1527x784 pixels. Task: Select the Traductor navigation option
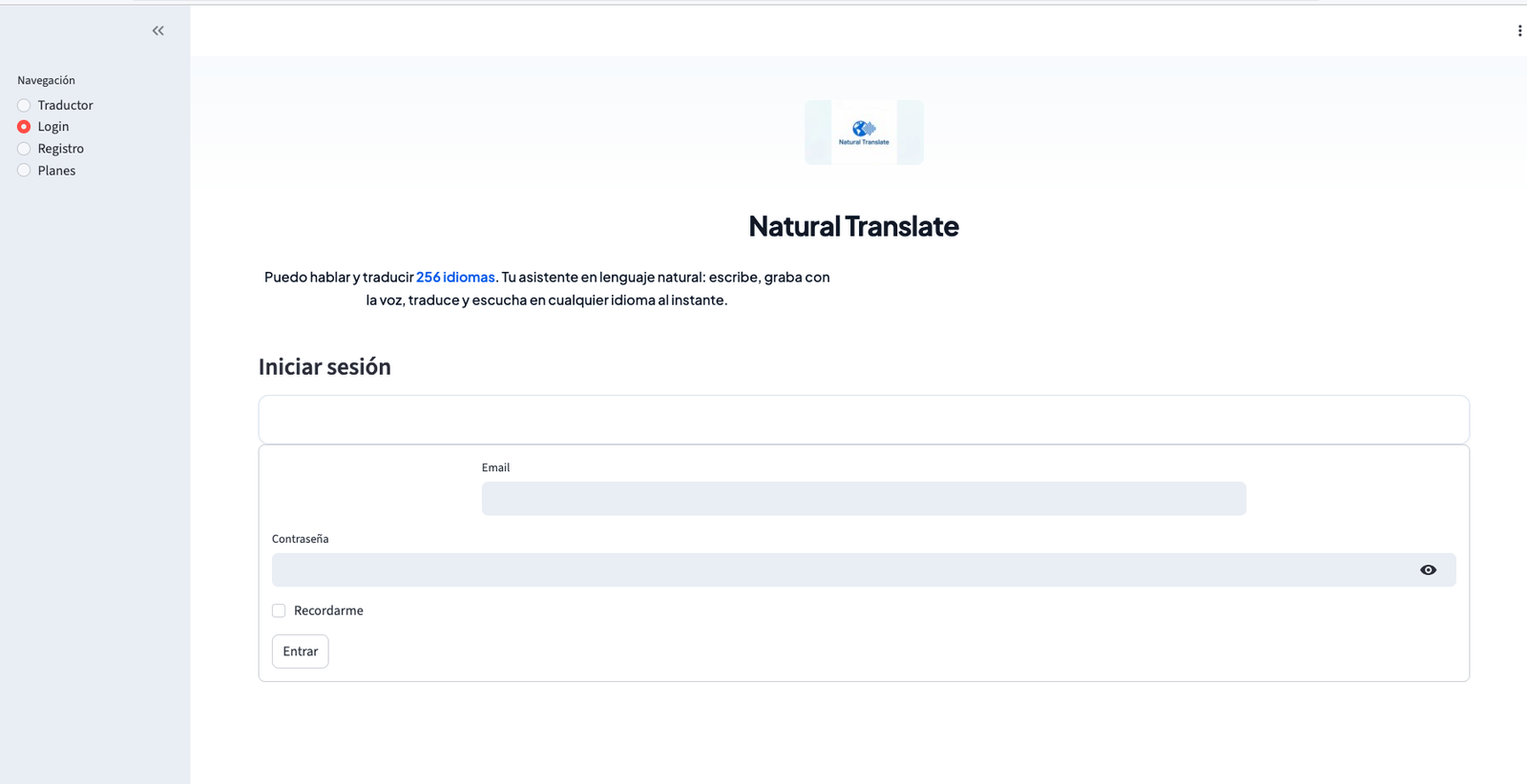pos(24,105)
